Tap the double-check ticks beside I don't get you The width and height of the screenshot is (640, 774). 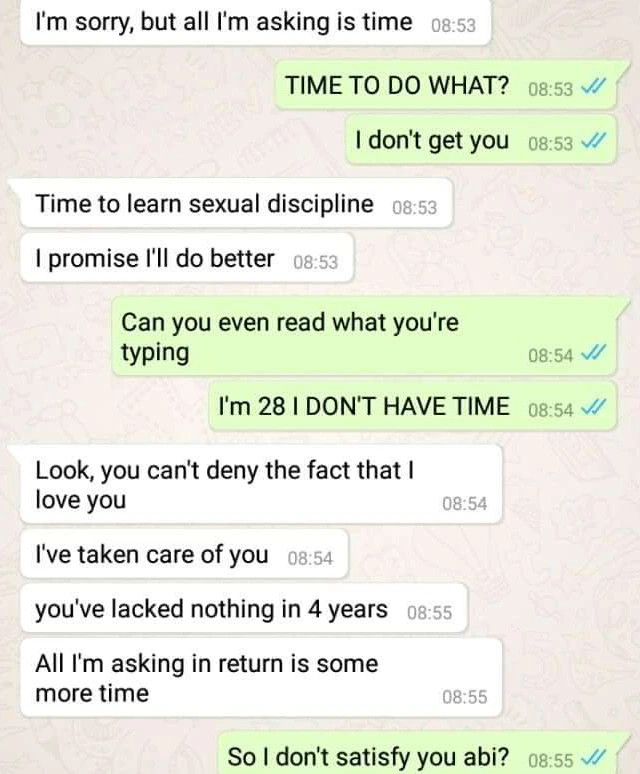[x=591, y=143]
